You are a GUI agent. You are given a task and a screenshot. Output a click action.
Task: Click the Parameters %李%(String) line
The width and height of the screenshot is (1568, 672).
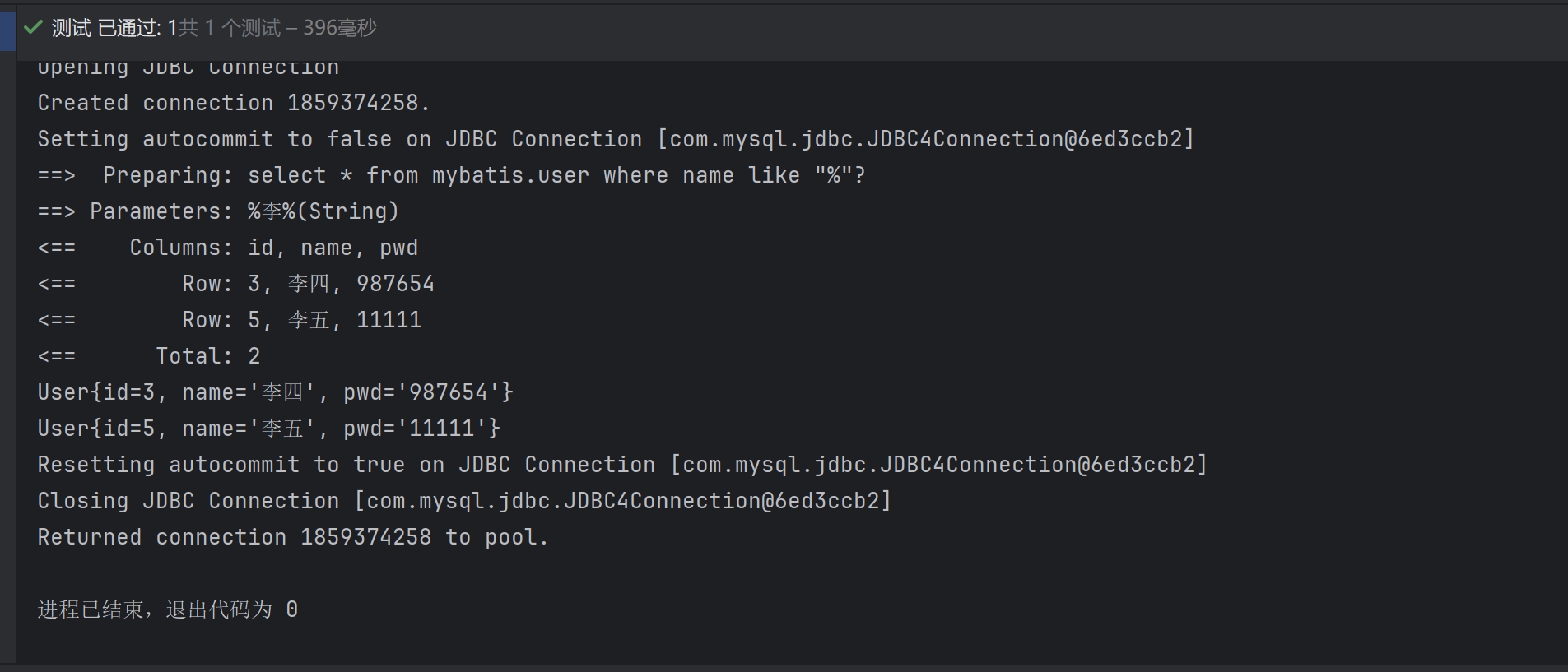click(218, 211)
